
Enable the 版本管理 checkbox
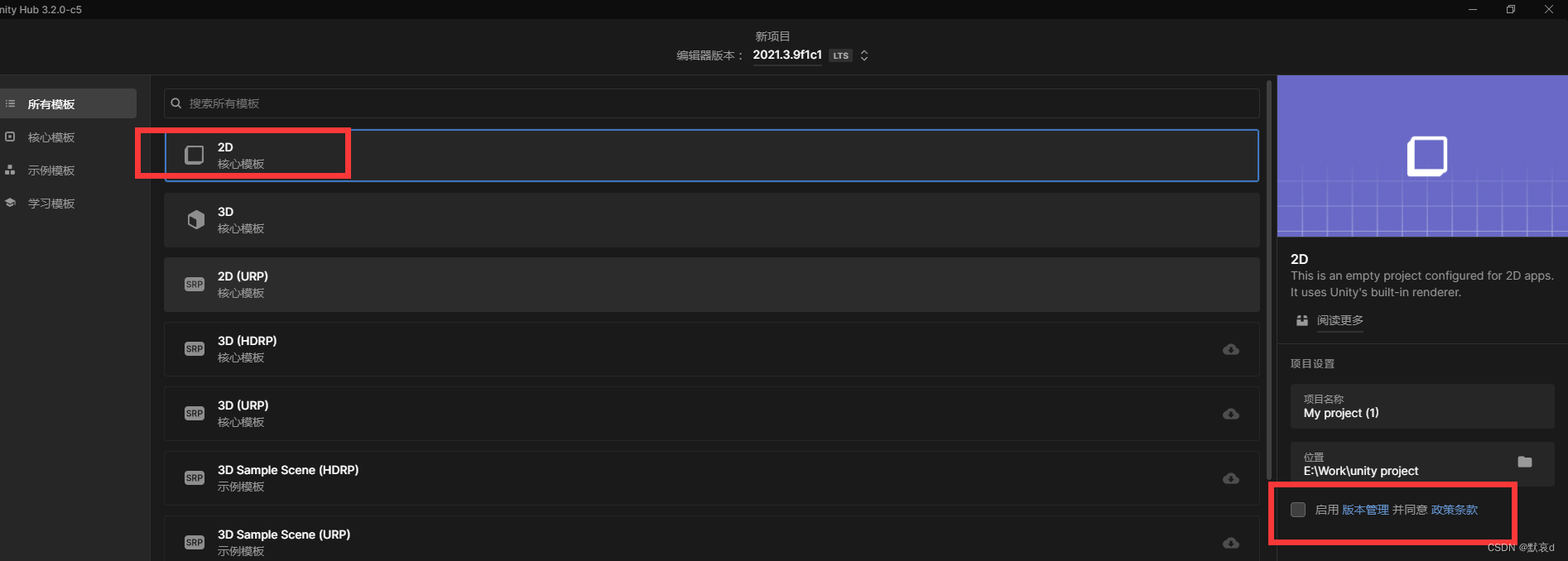pos(1298,510)
